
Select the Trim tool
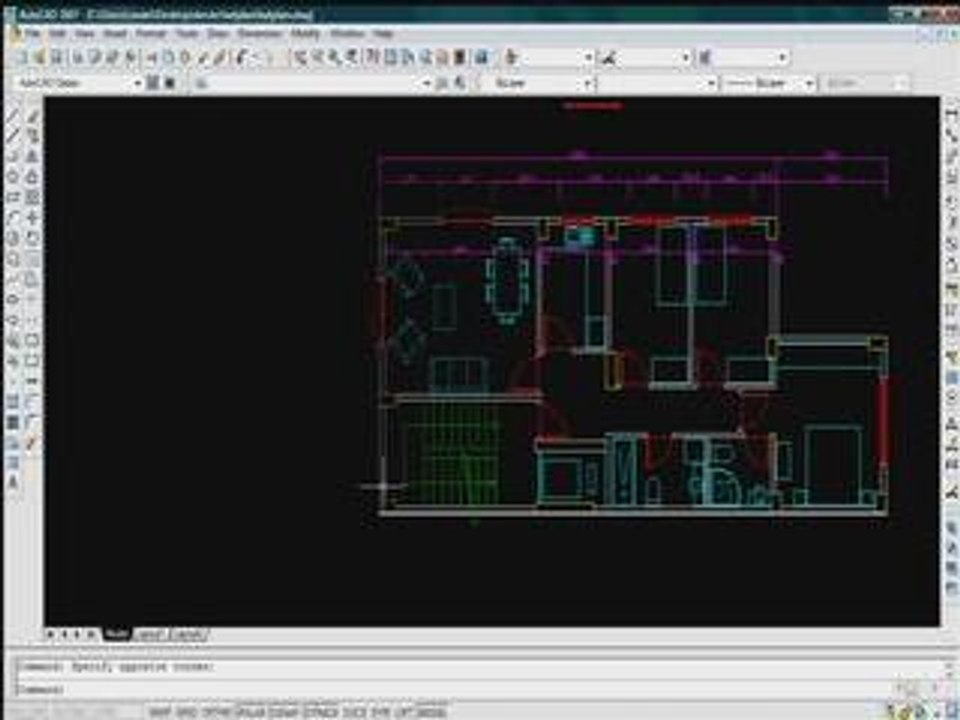(x=33, y=299)
